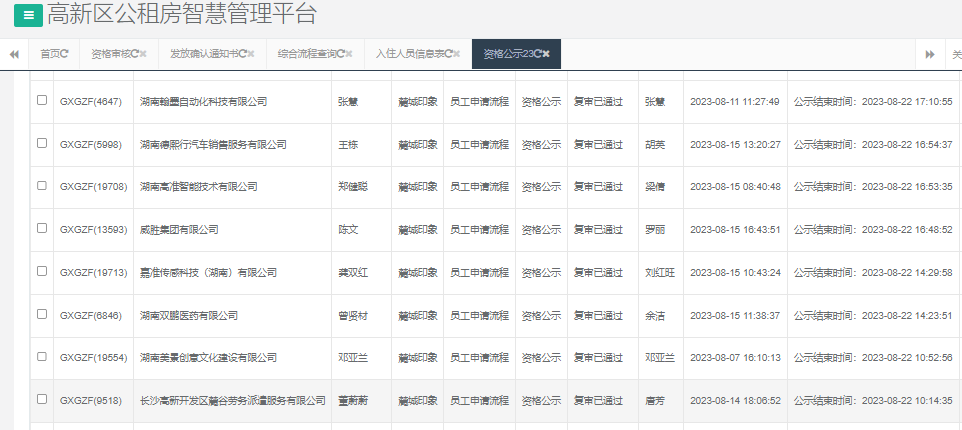Click ID cell GXGZF(4647)
Screen dimensions: 962x430
coord(91,102)
